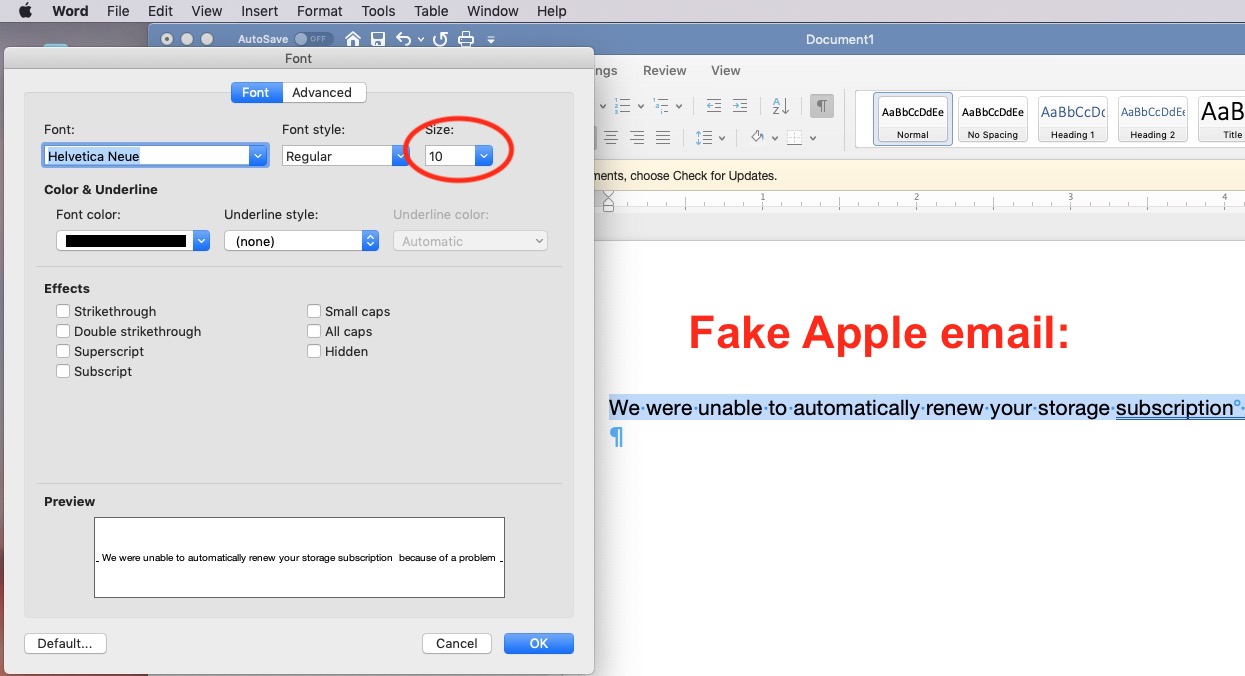
Task: Click the Helvetica Neue font name field
Action: click(x=147, y=156)
